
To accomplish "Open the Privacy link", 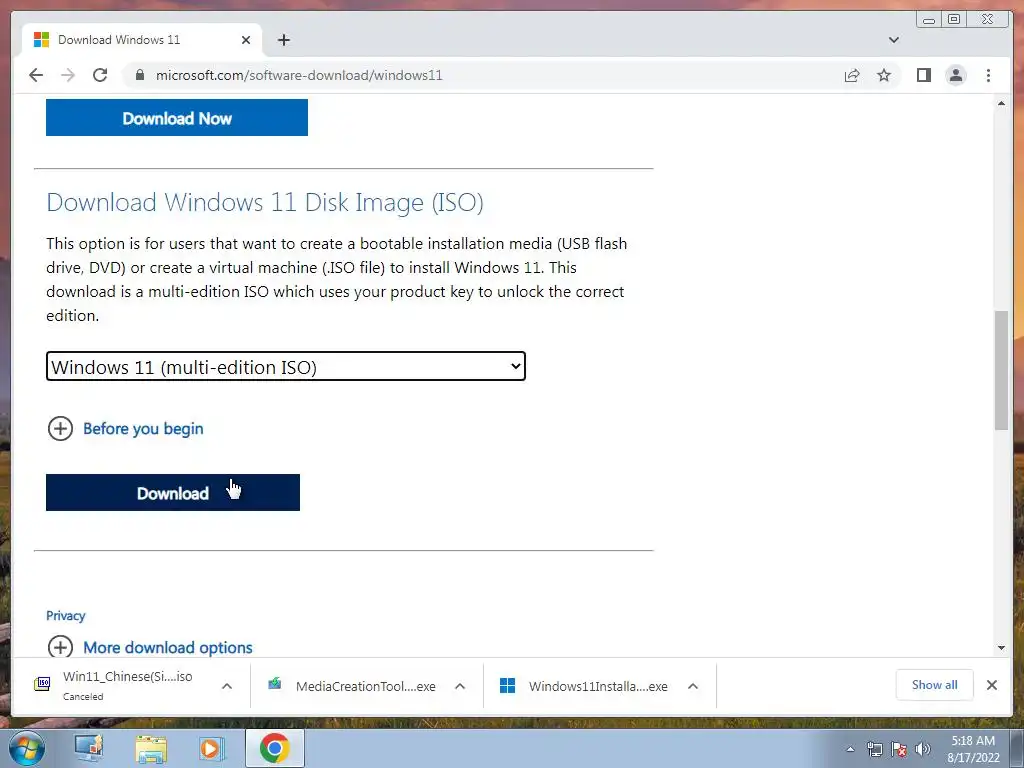I will (65, 615).
